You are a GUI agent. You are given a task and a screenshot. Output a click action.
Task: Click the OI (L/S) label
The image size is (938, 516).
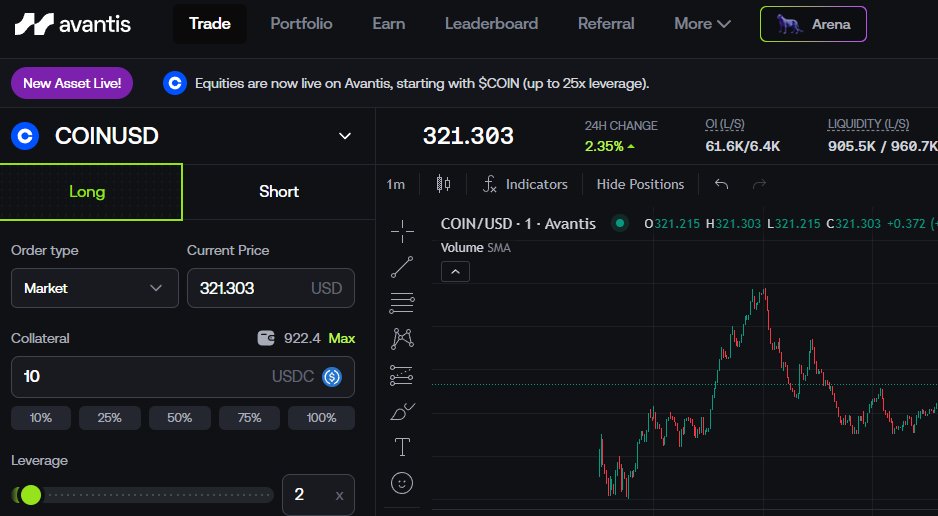click(x=724, y=124)
